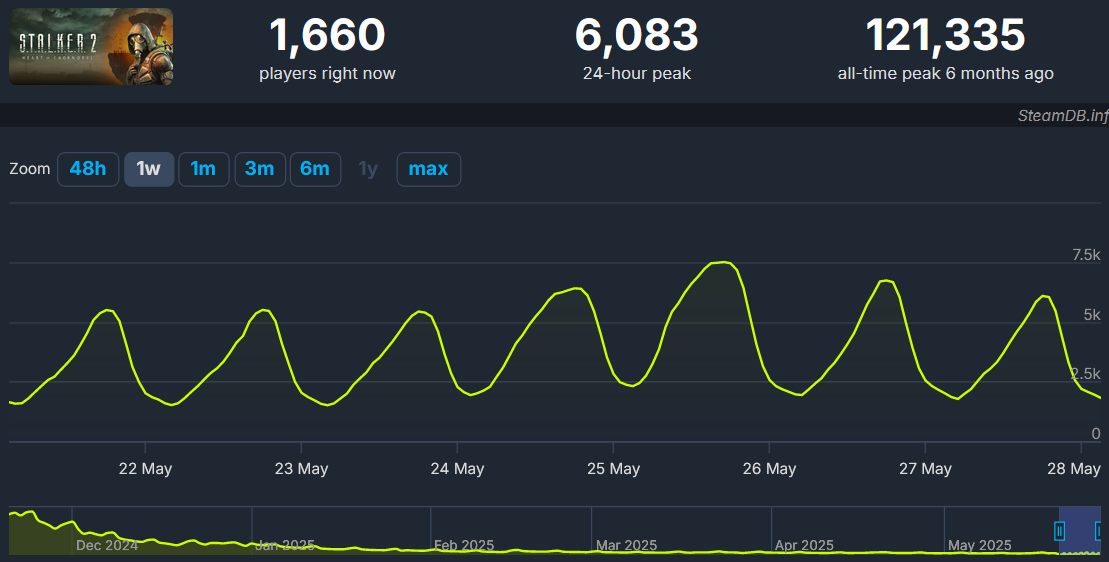Click the Apr 2025 navigator label
The image size is (1109, 562).
tap(804, 546)
